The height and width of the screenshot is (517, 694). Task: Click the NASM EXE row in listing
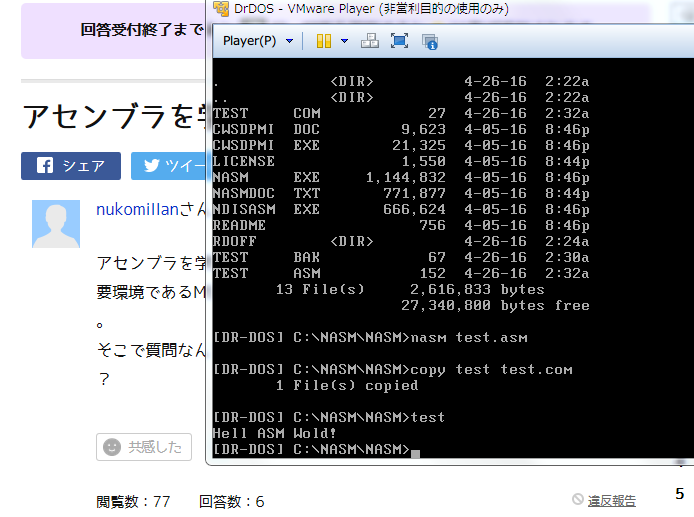click(401, 177)
